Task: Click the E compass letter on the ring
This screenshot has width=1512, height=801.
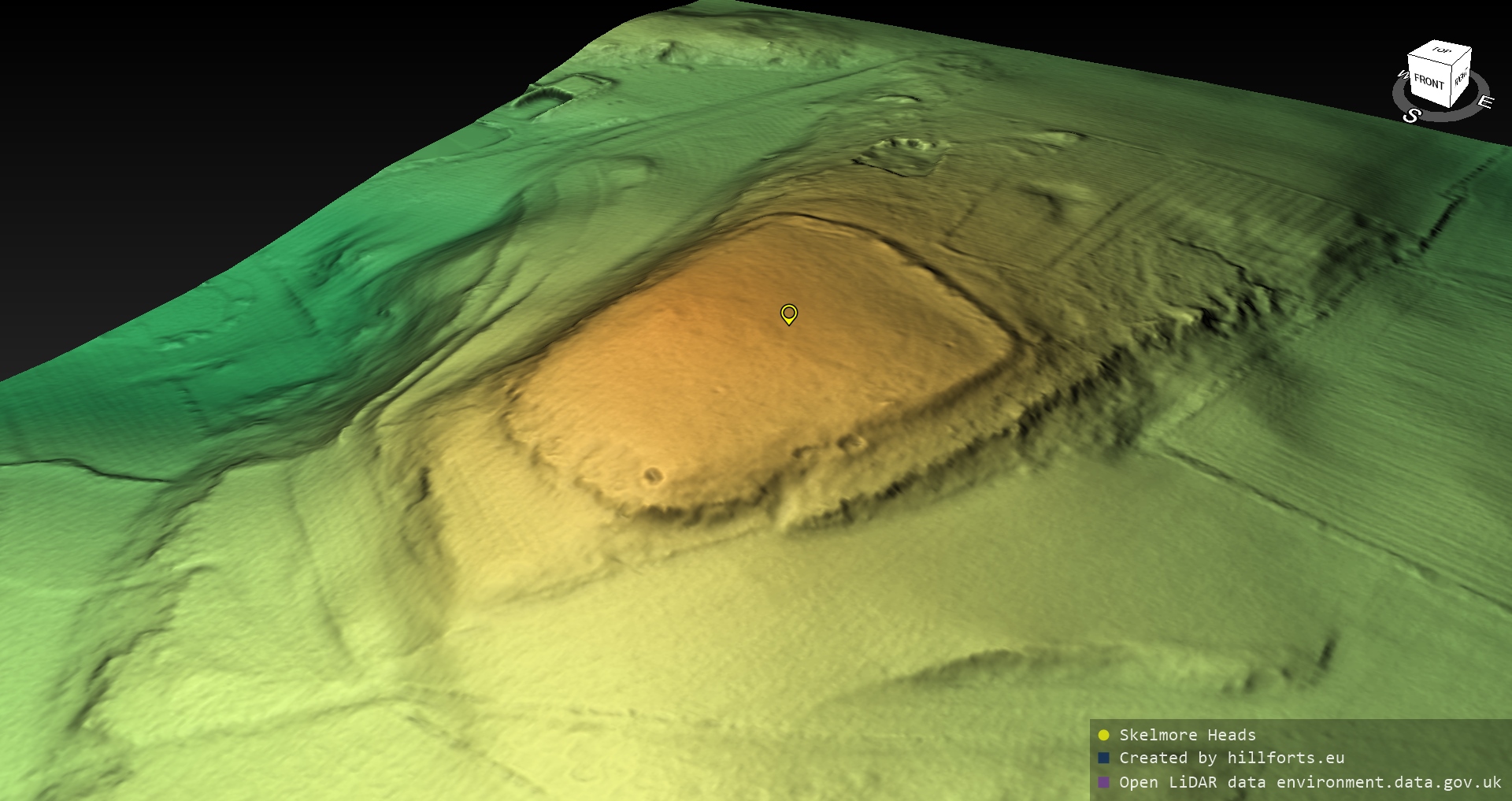Action: point(1484,102)
